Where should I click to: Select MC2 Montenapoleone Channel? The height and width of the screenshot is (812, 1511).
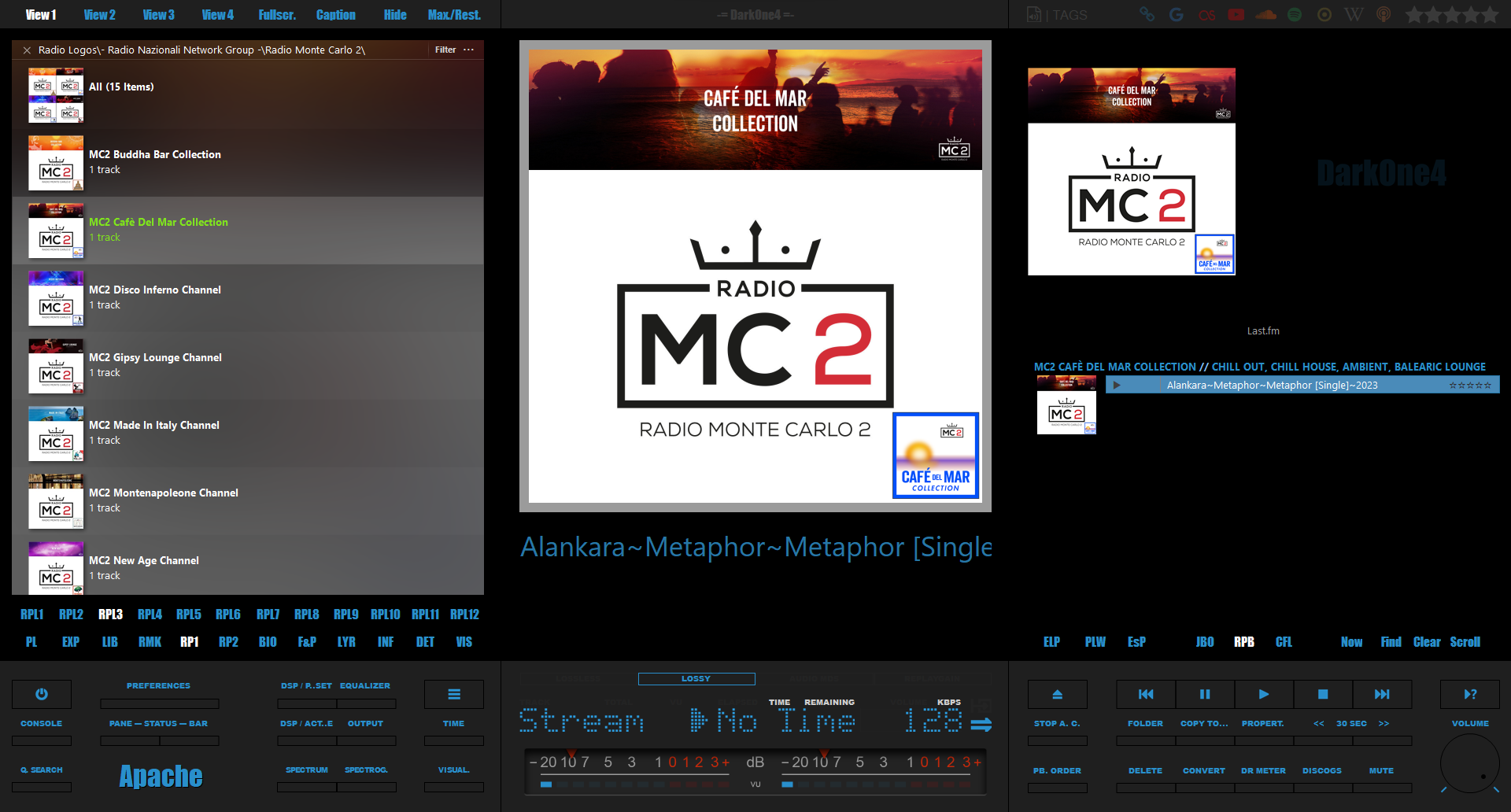tap(248, 501)
